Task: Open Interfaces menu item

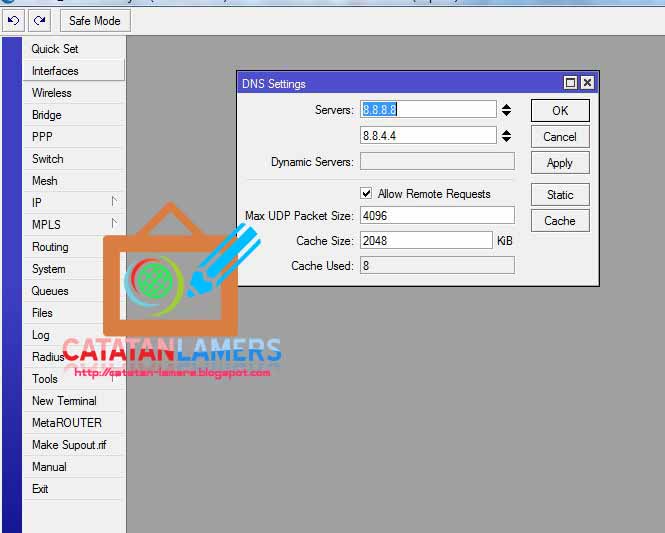Action: (74, 71)
